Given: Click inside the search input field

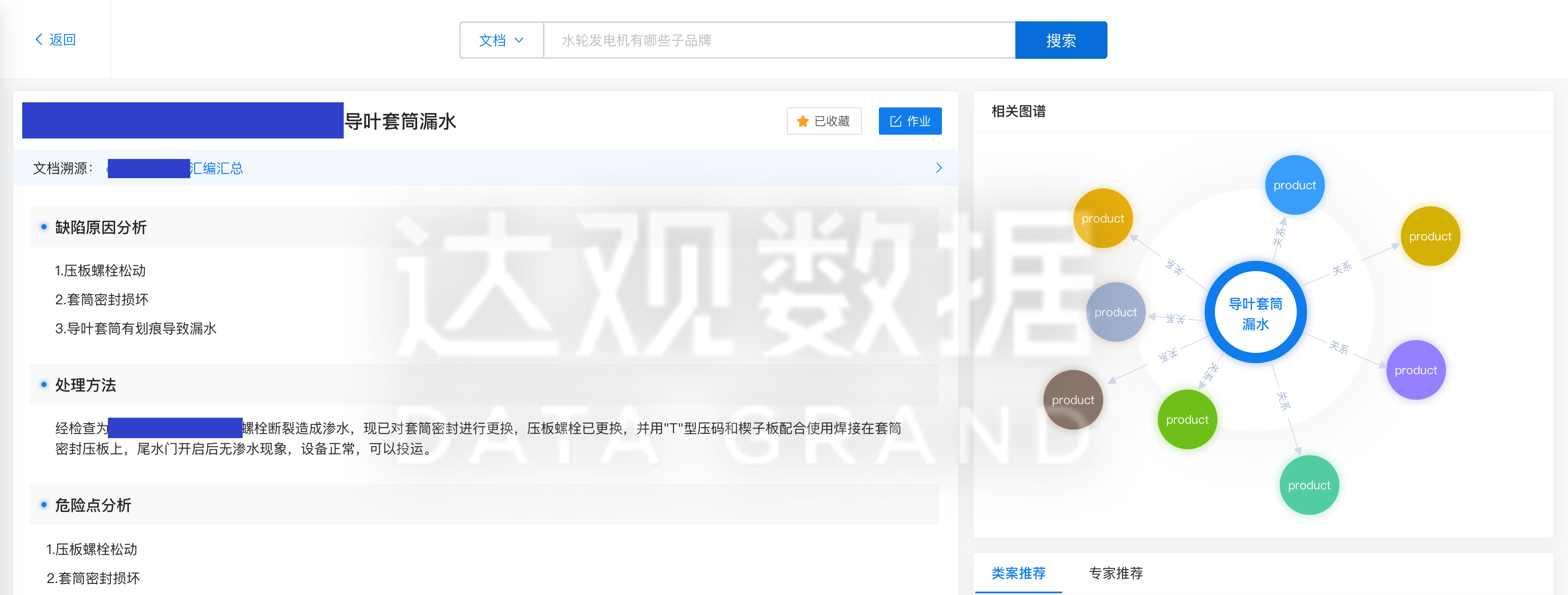Looking at the screenshot, I should click(x=779, y=40).
